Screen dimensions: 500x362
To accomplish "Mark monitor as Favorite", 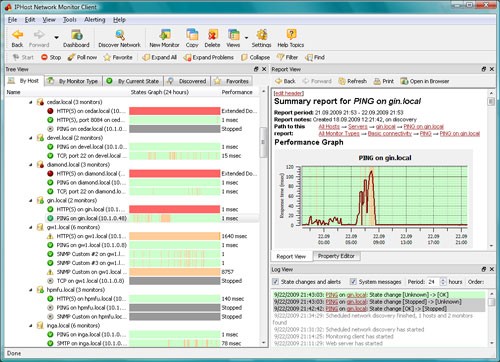I will [118, 57].
